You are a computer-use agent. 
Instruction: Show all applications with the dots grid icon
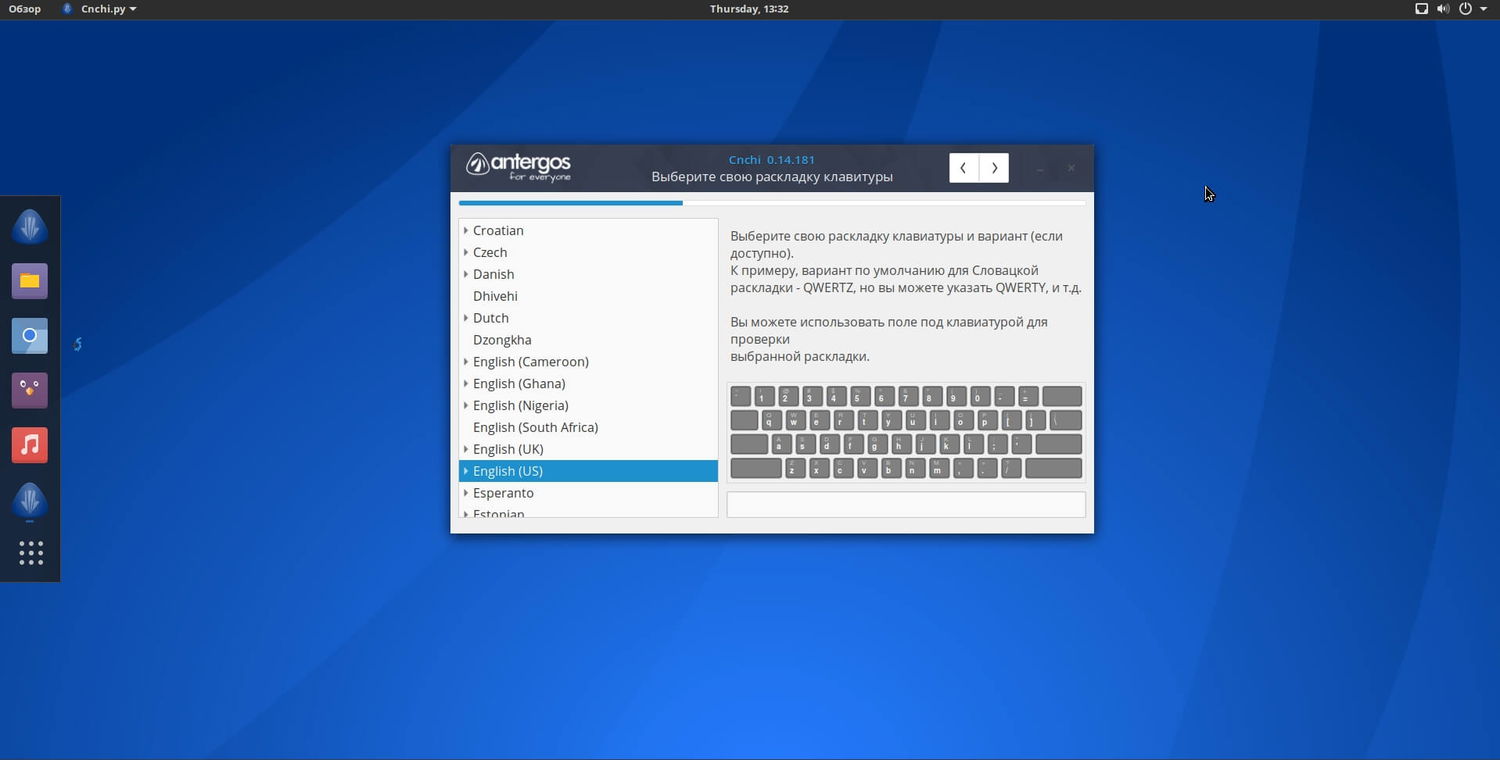click(31, 553)
